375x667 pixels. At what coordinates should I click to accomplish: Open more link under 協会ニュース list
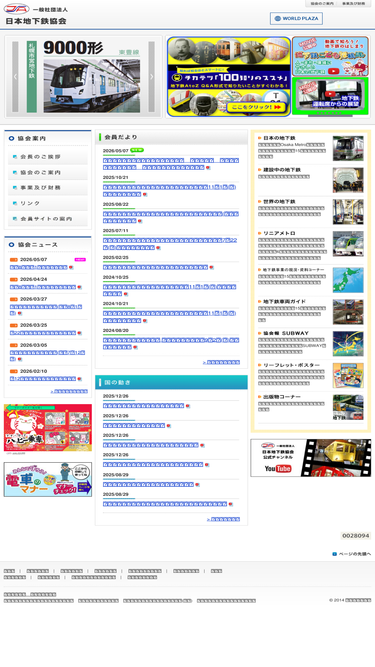69,391
